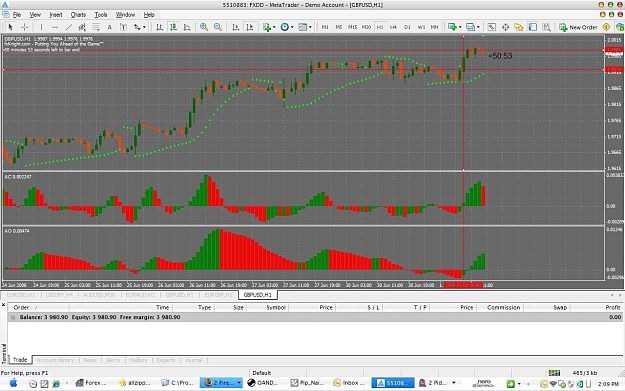Open the File menu
Screen dimensions: 625x391
[x=17, y=15]
